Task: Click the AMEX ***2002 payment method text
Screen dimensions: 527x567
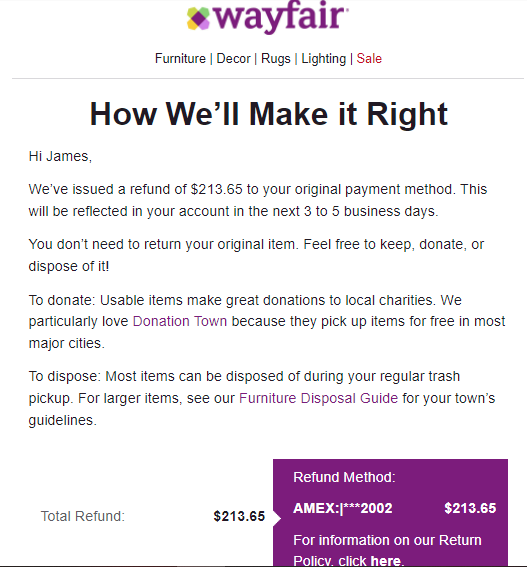Action: point(343,508)
